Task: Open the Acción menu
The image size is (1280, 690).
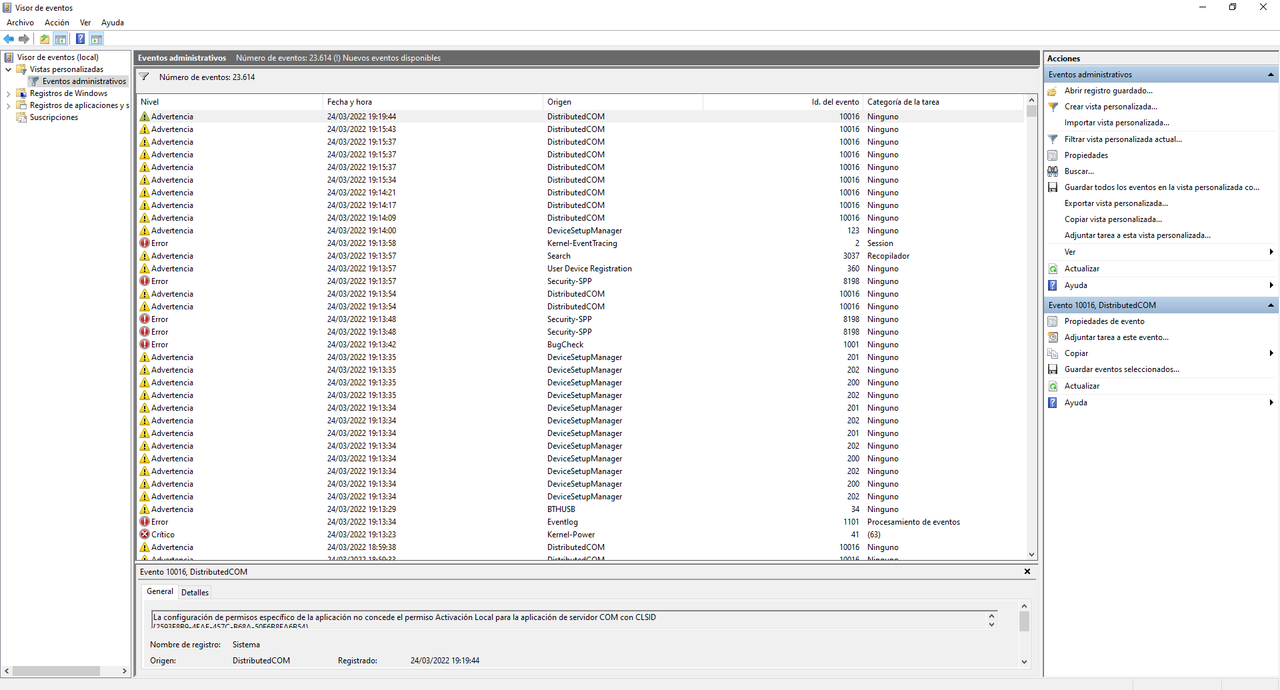Action: pyautogui.click(x=57, y=22)
